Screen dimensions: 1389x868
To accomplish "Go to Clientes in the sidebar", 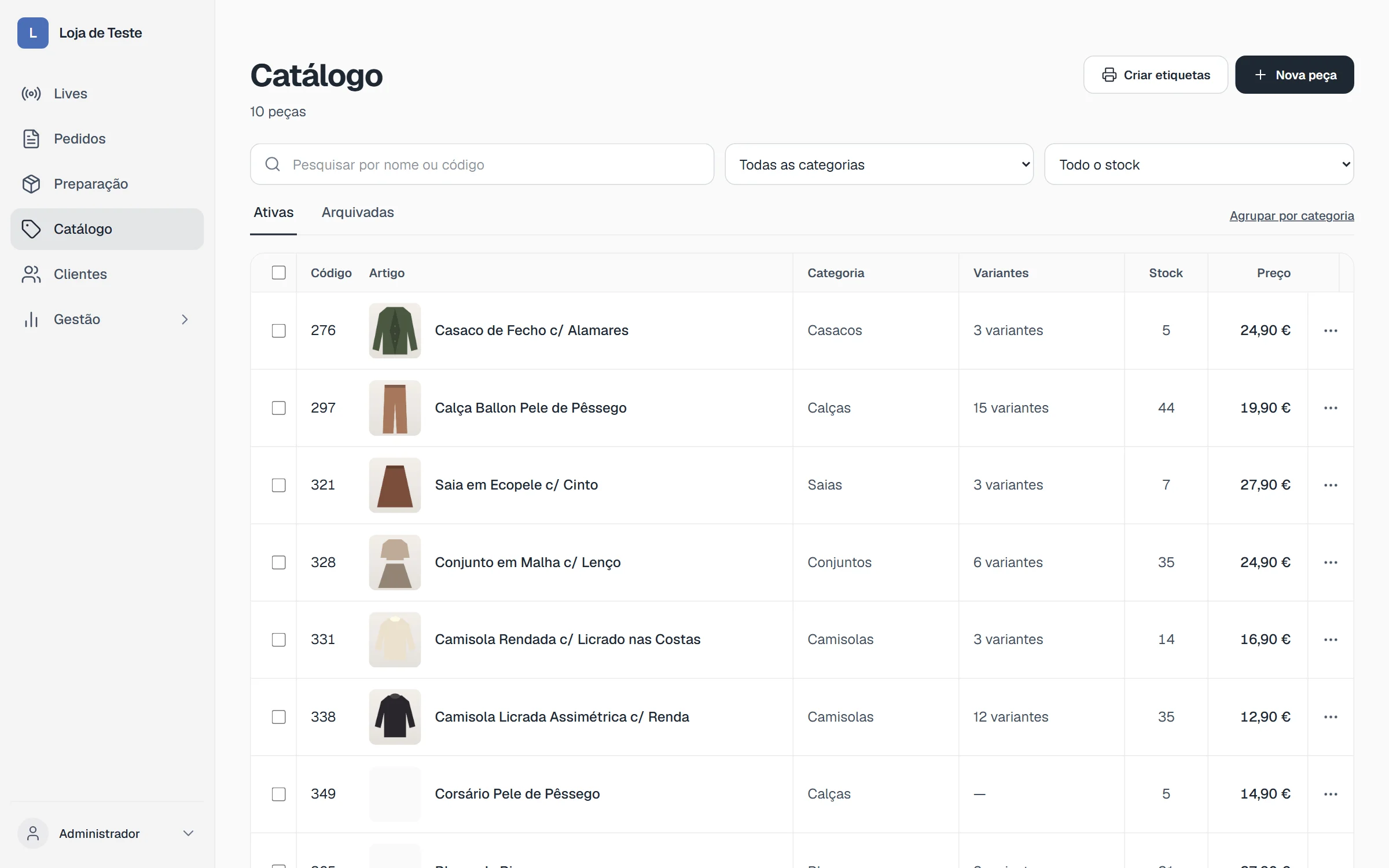I will click(107, 274).
